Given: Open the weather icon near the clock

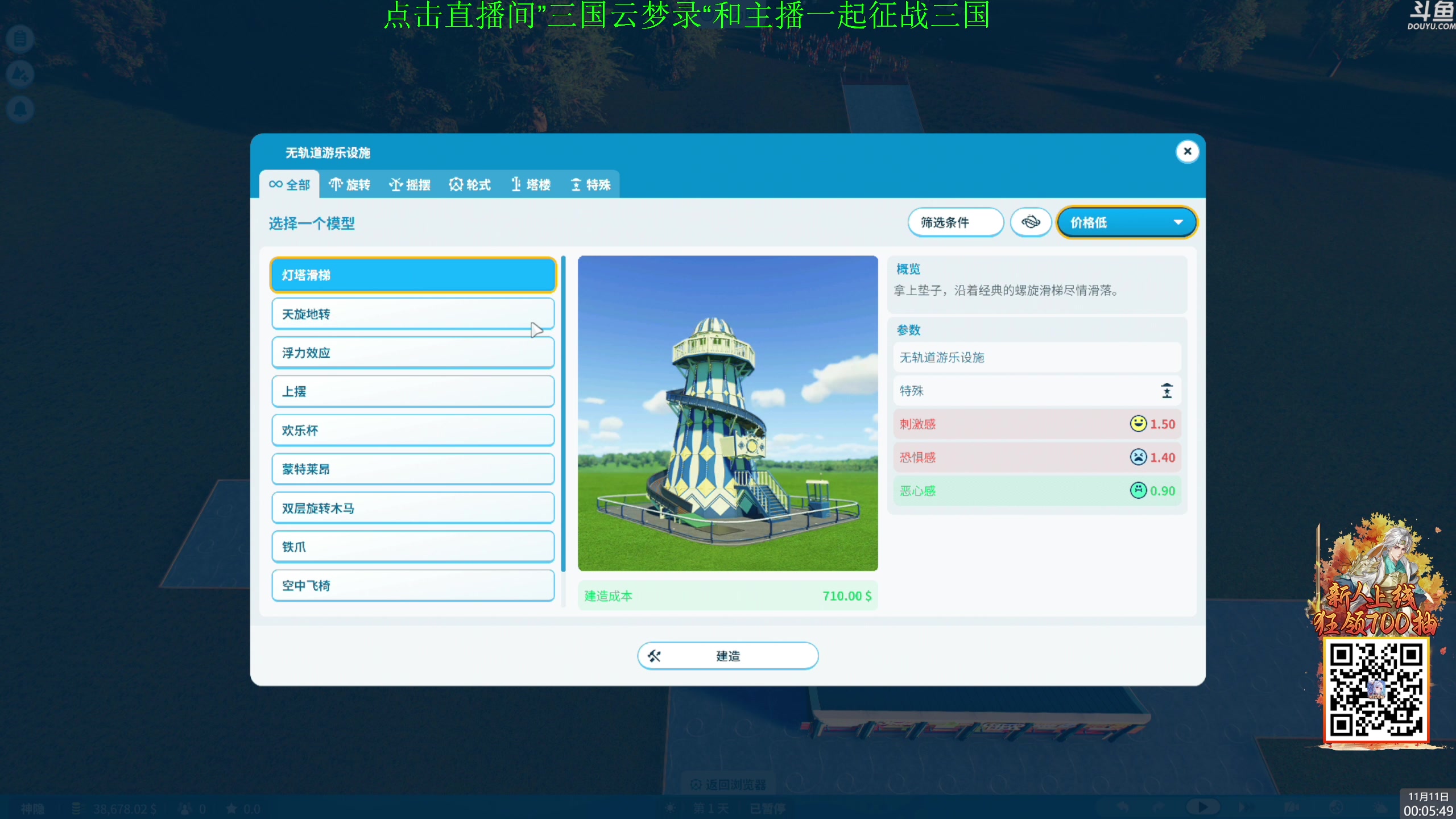Looking at the screenshot, I should 1379,808.
